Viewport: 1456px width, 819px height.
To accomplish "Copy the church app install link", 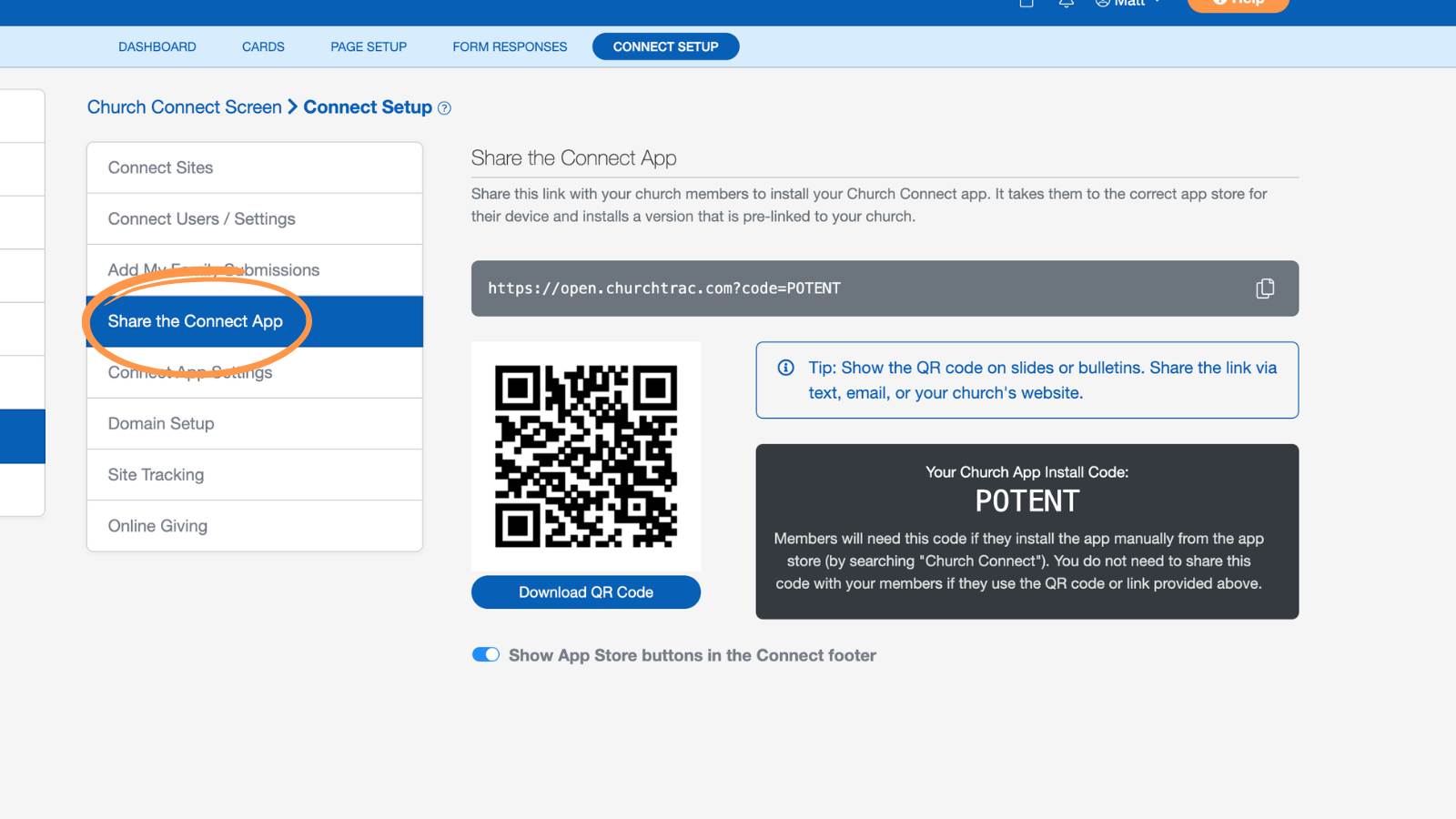I will click(1265, 288).
